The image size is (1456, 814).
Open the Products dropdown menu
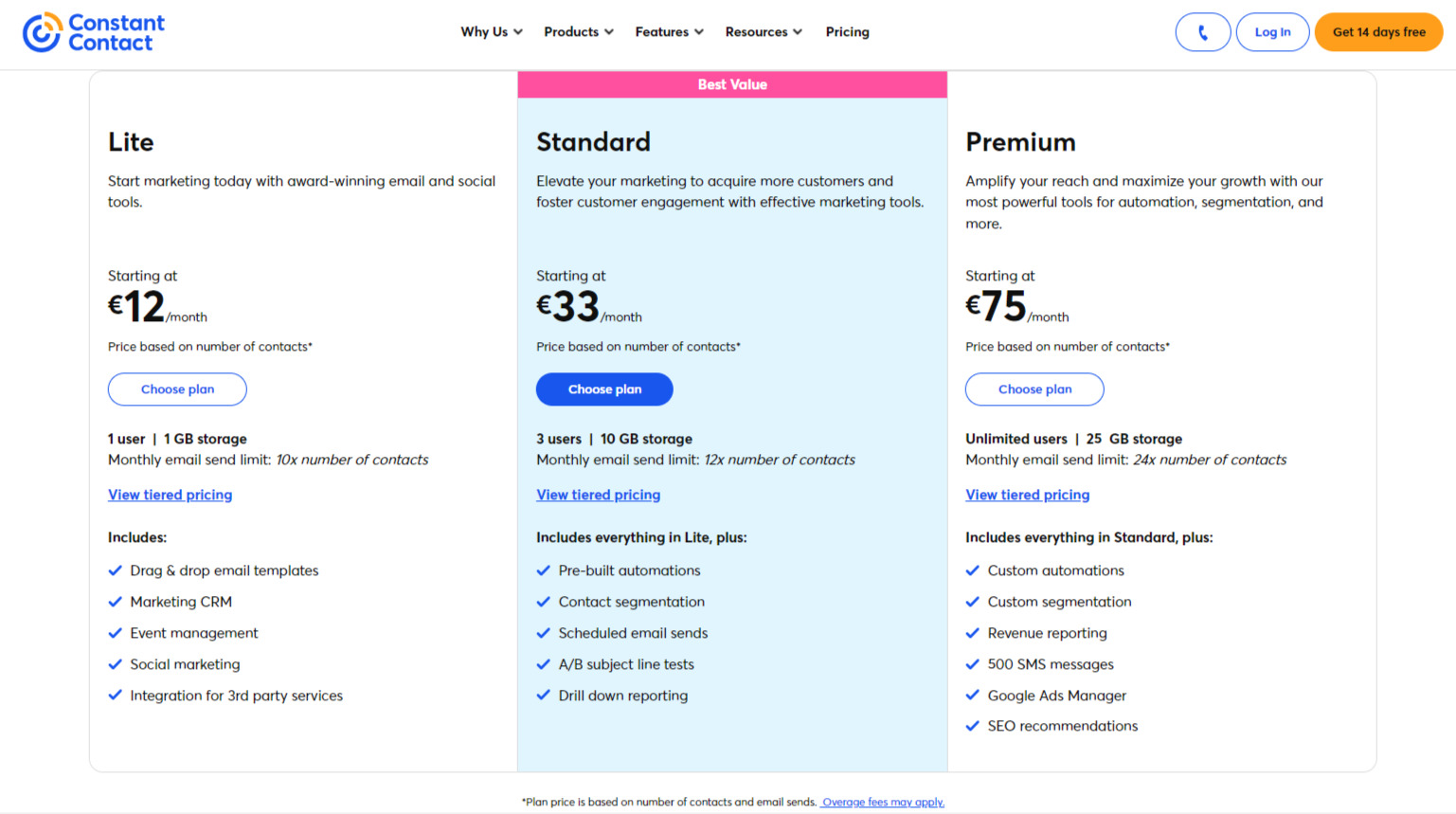tap(579, 32)
